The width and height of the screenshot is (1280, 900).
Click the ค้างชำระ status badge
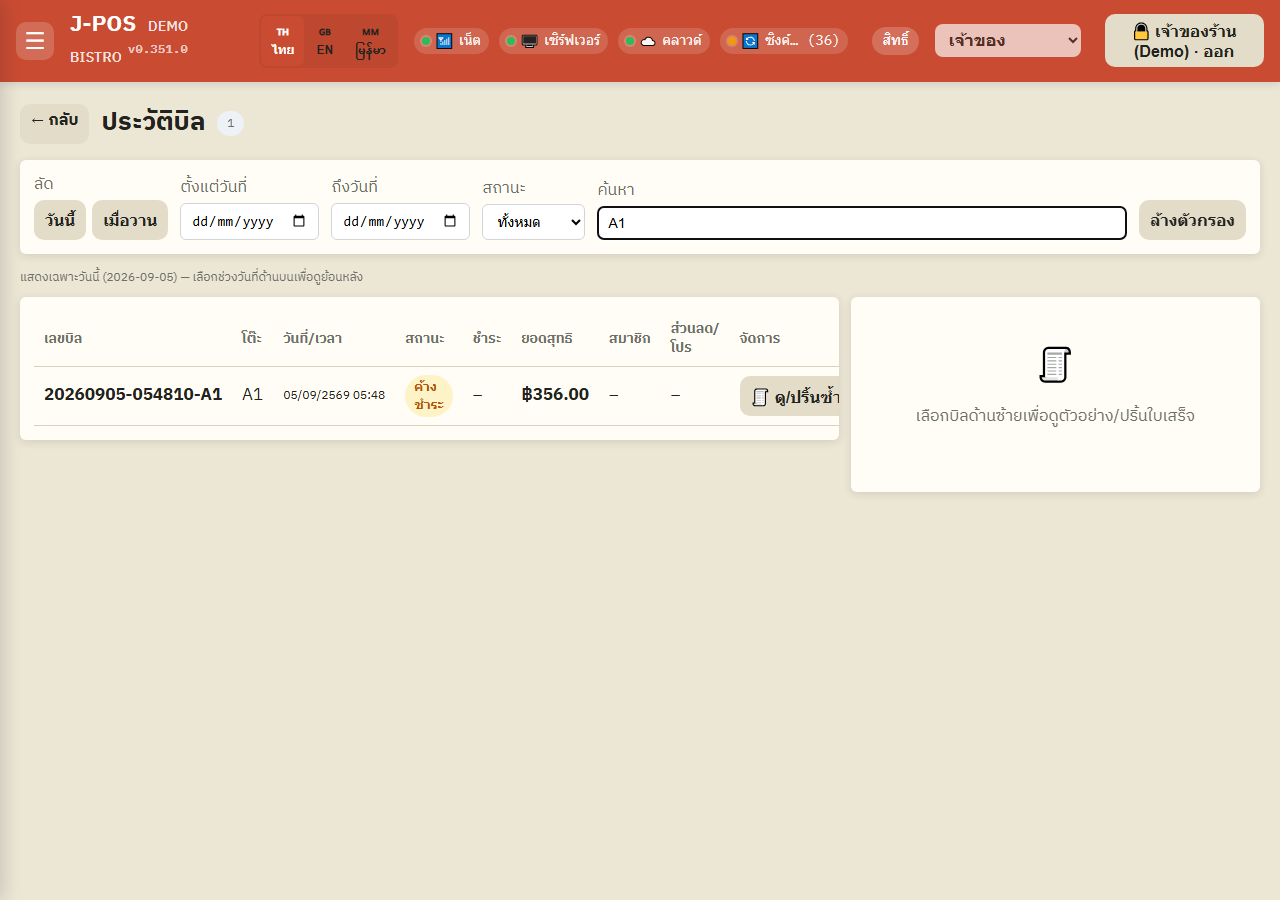(429, 396)
